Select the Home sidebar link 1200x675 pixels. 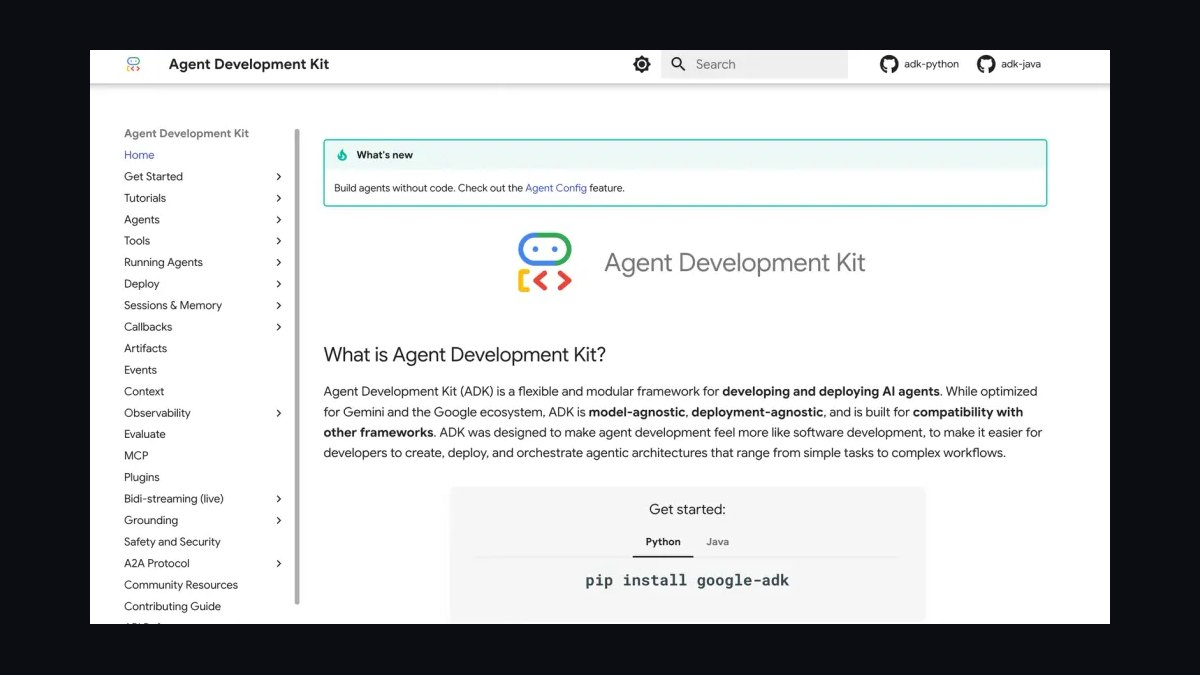pyautogui.click(x=139, y=155)
